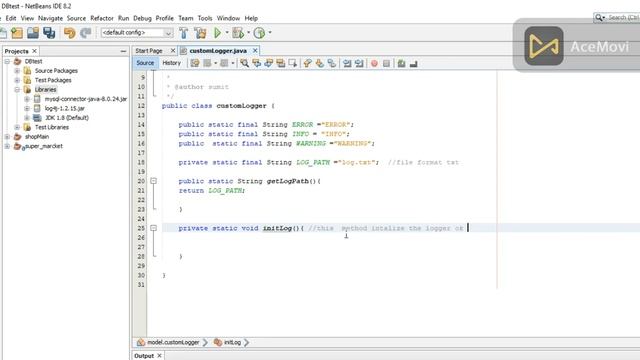Collapse the DBtest project node
This screenshot has height=360, width=640.
[x=7, y=61]
